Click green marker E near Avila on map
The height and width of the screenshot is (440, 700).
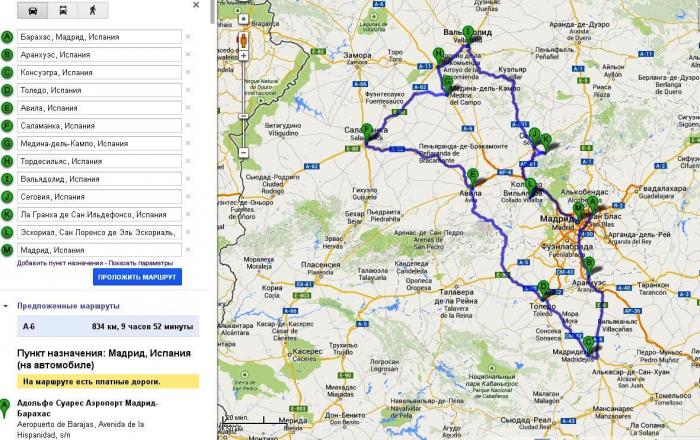(473, 176)
